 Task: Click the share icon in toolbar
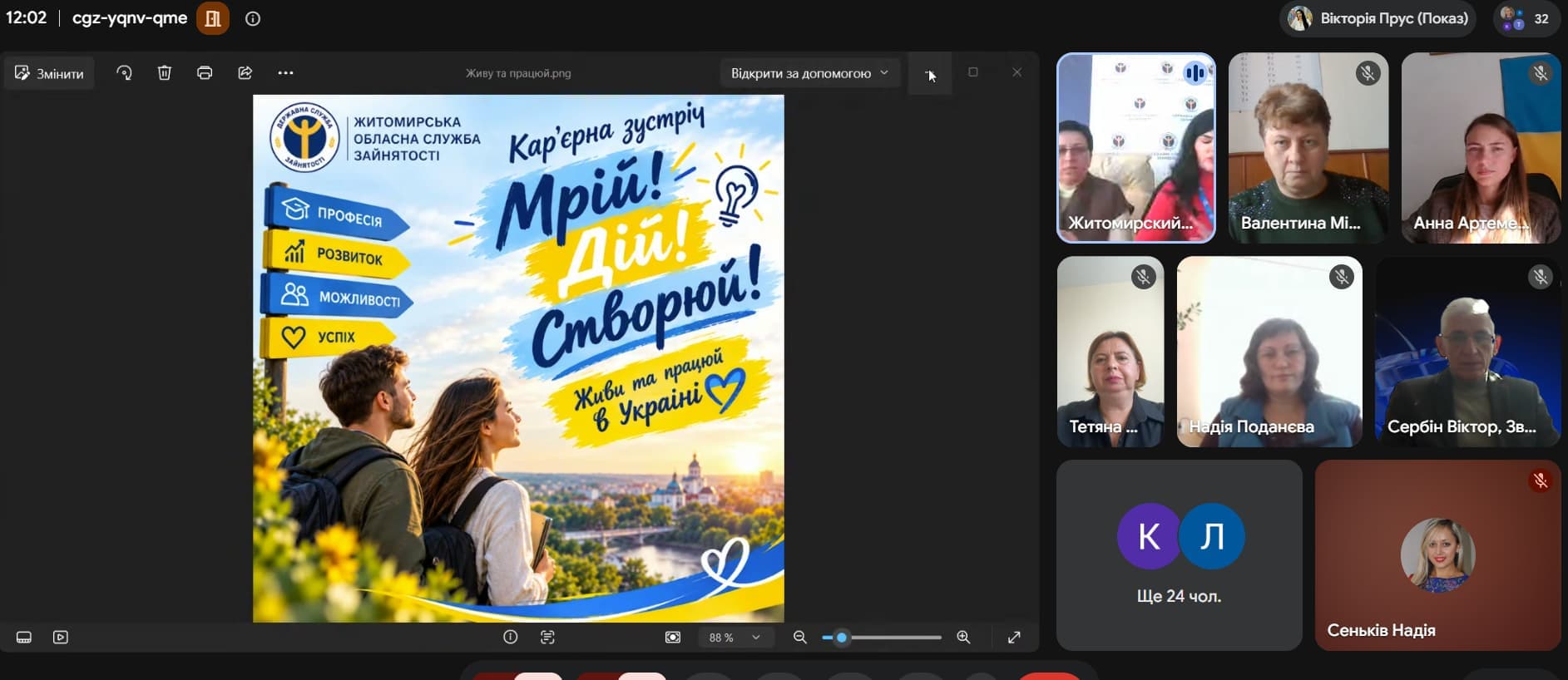point(245,73)
